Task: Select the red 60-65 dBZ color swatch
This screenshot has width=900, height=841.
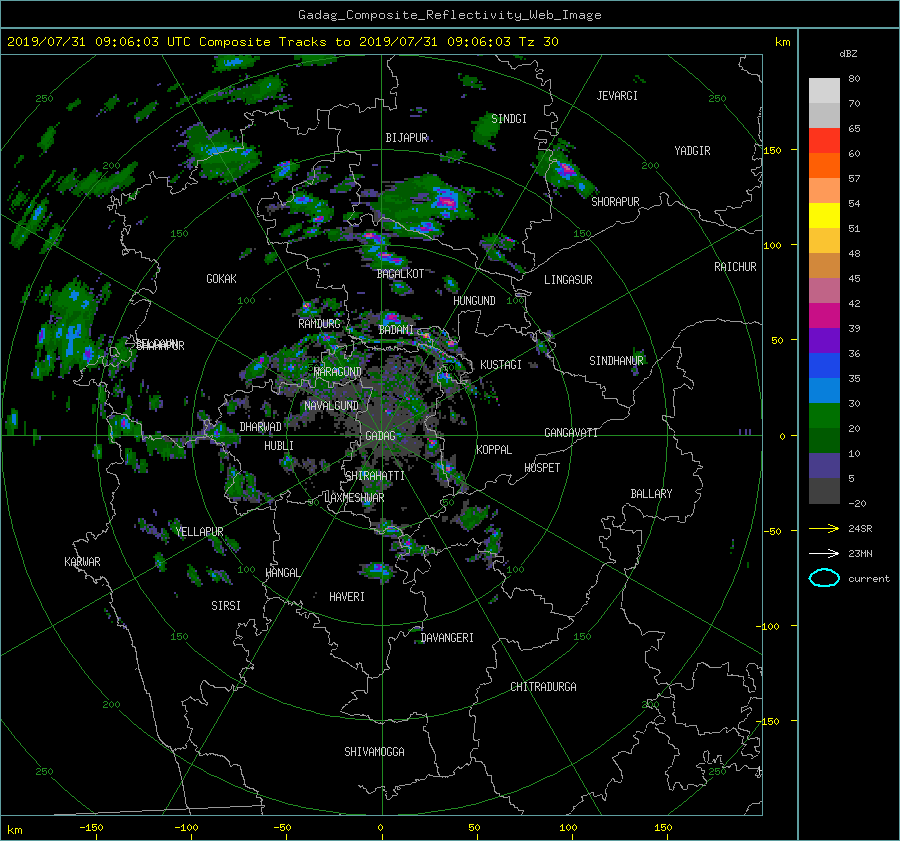Action: click(x=824, y=141)
